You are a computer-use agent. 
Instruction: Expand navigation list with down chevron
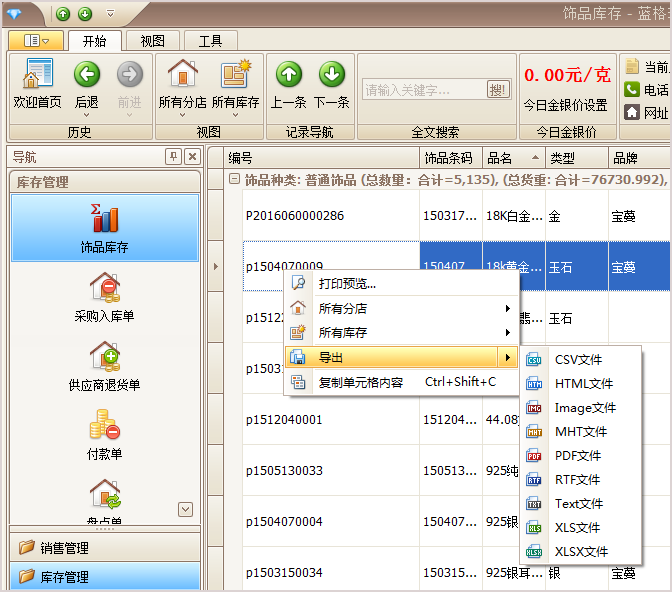pyautogui.click(x=185, y=509)
